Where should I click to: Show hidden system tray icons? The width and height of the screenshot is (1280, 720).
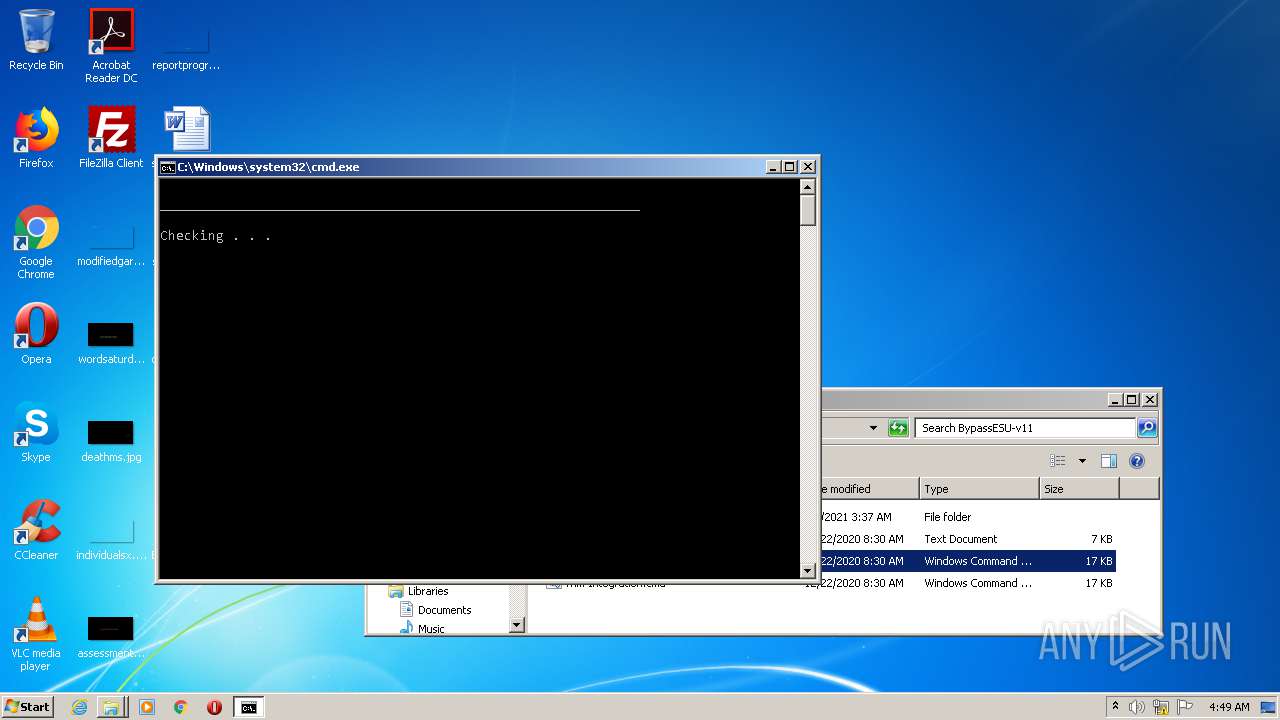1115,706
